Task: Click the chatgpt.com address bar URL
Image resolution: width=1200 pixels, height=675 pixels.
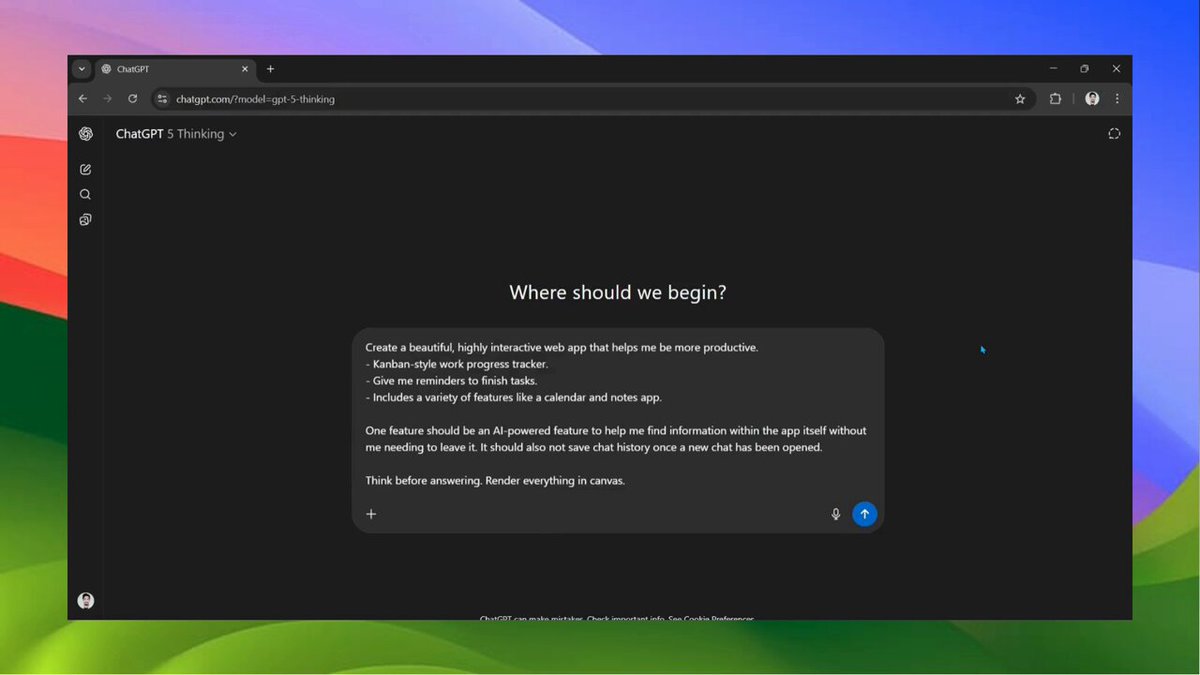Action: pos(255,99)
